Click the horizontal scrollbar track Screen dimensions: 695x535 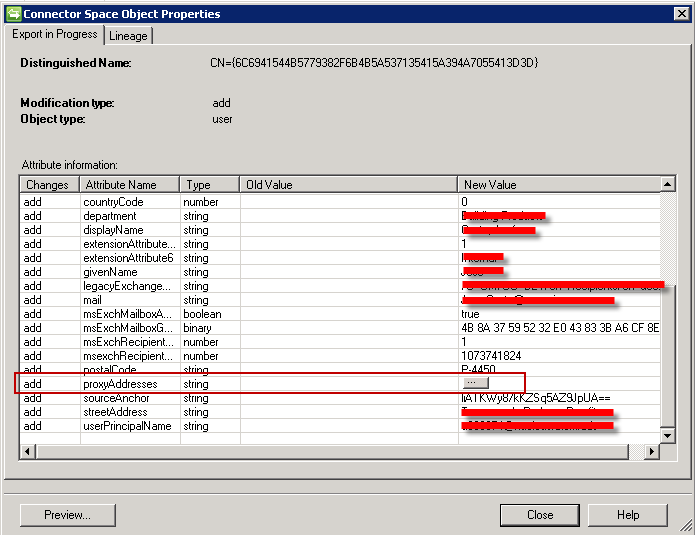(x=636, y=452)
